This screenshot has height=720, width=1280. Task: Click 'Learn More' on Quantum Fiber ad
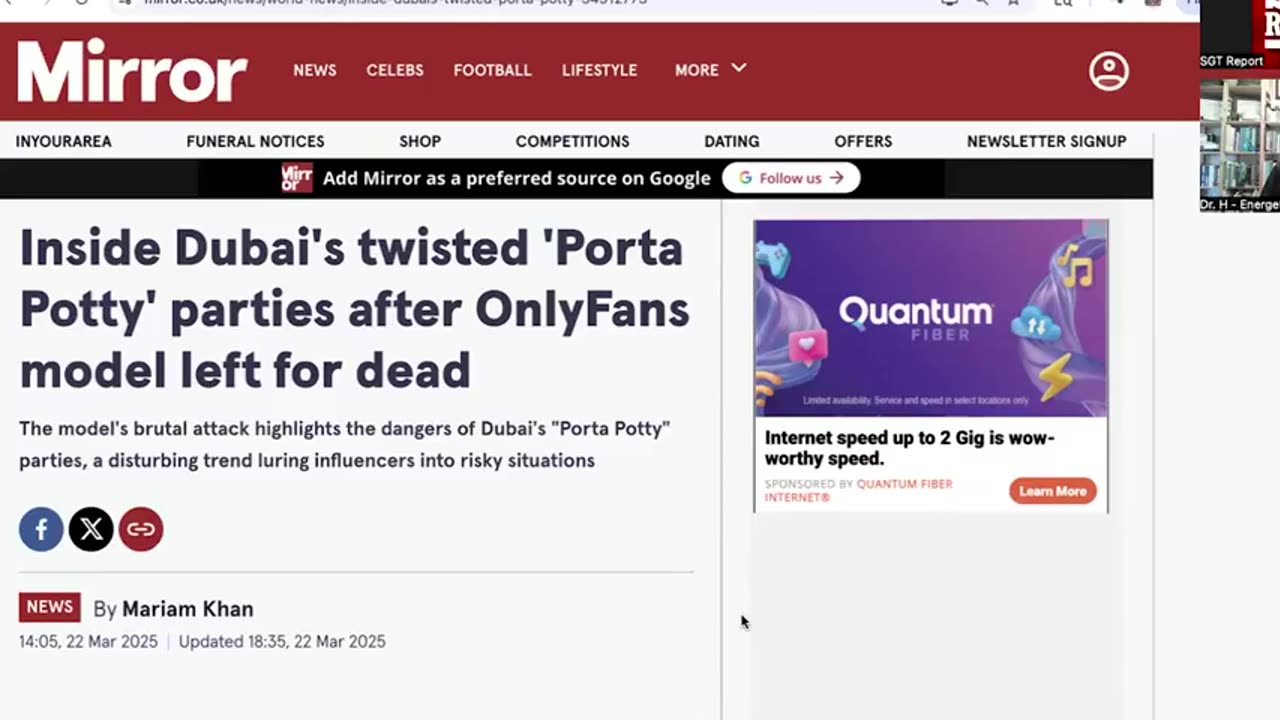coord(1052,491)
